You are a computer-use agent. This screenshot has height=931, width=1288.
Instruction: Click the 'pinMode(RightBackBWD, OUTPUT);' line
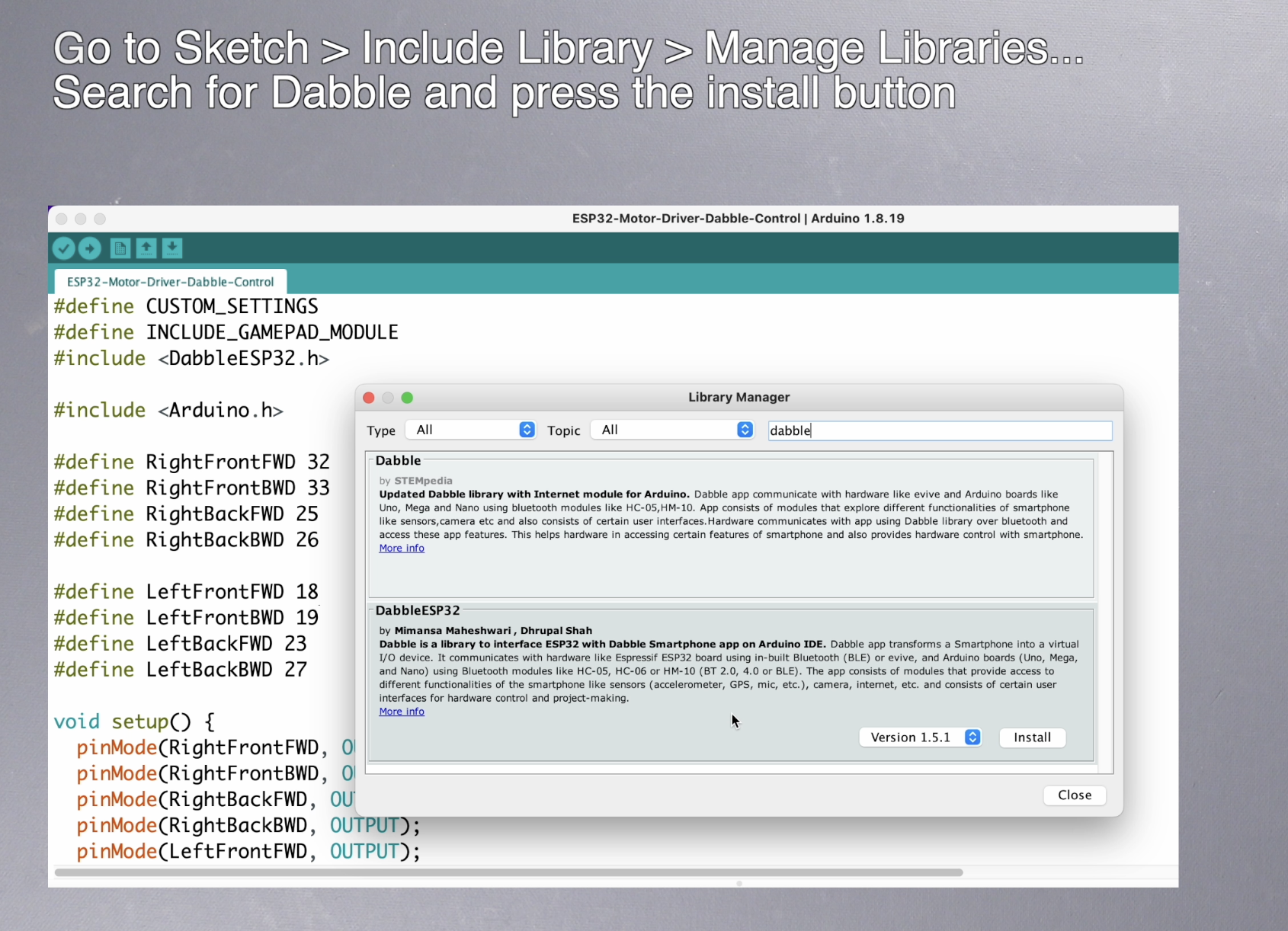[x=248, y=825]
